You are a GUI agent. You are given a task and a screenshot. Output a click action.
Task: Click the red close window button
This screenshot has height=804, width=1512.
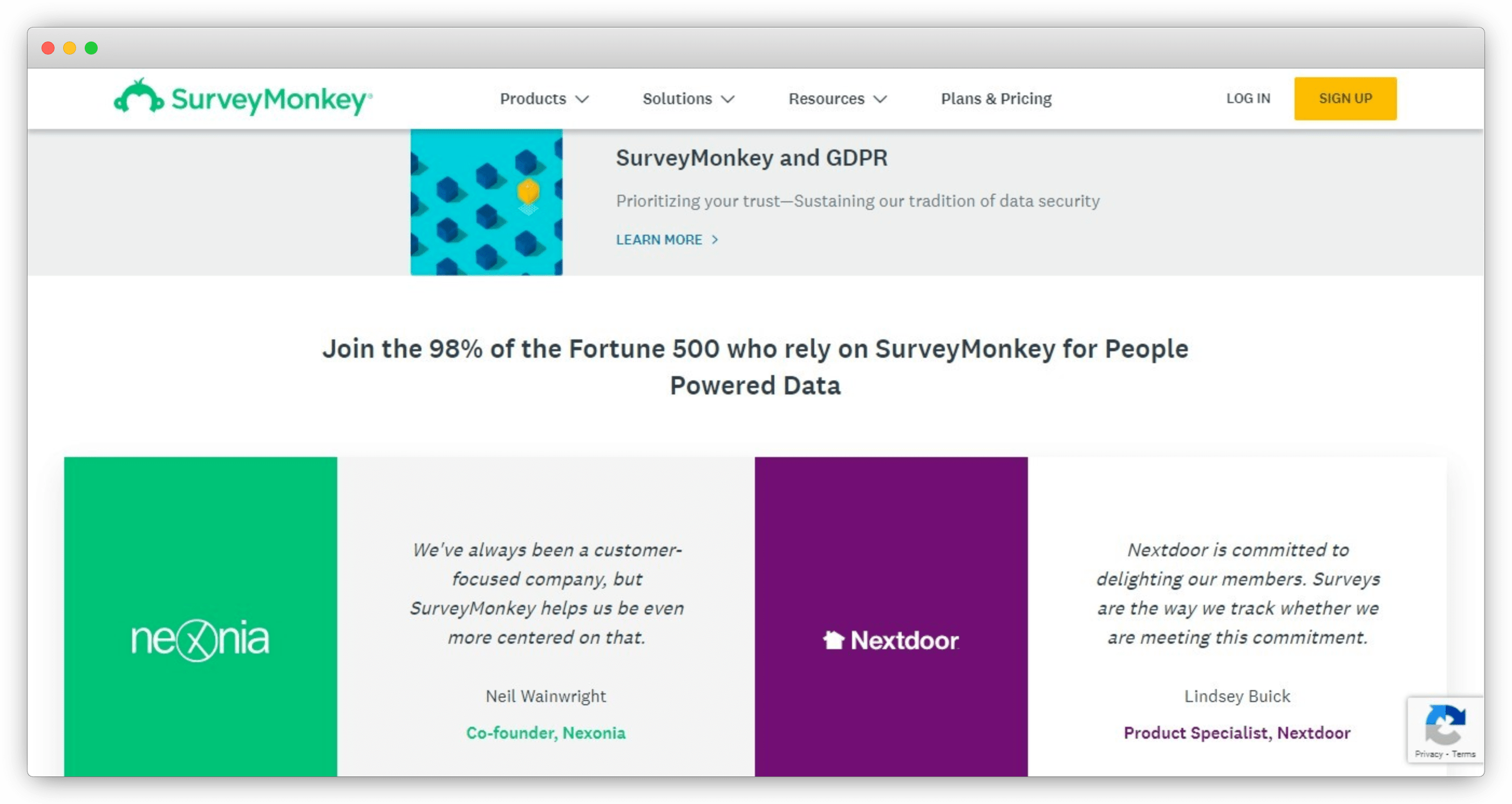(48, 48)
